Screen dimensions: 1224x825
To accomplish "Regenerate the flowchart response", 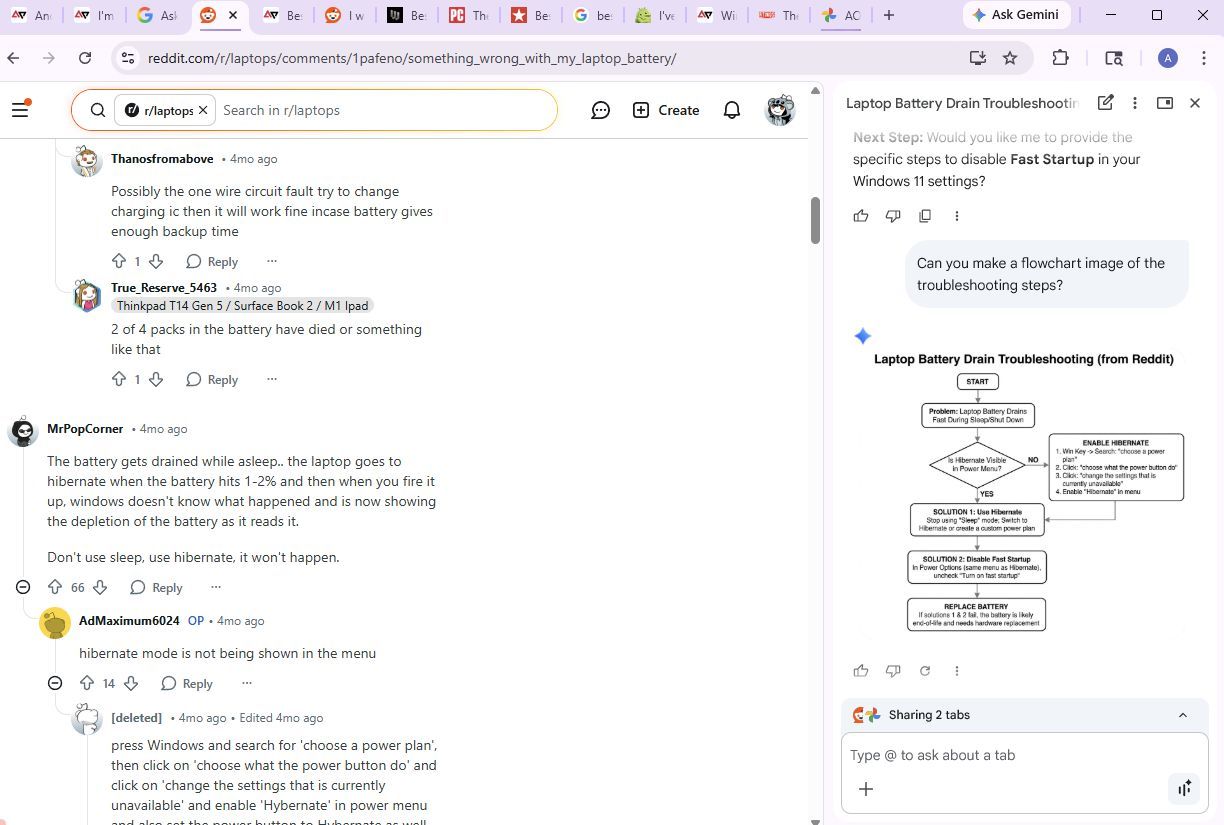I will tap(925, 671).
